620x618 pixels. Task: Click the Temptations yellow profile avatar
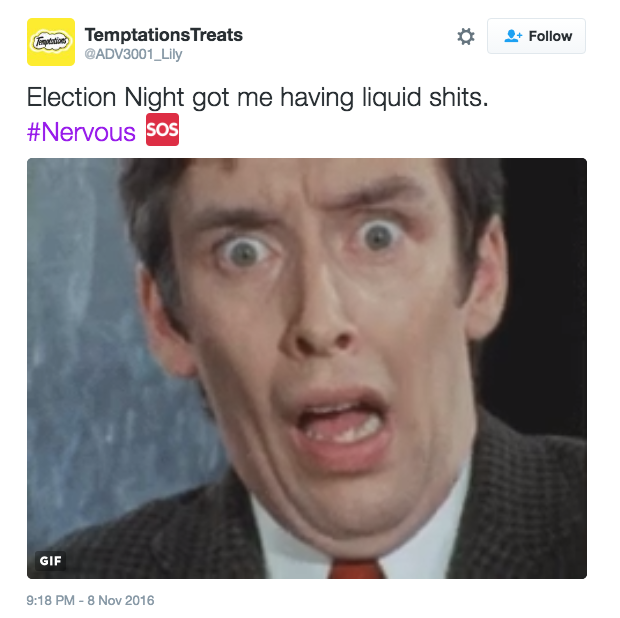pyautogui.click(x=51, y=42)
